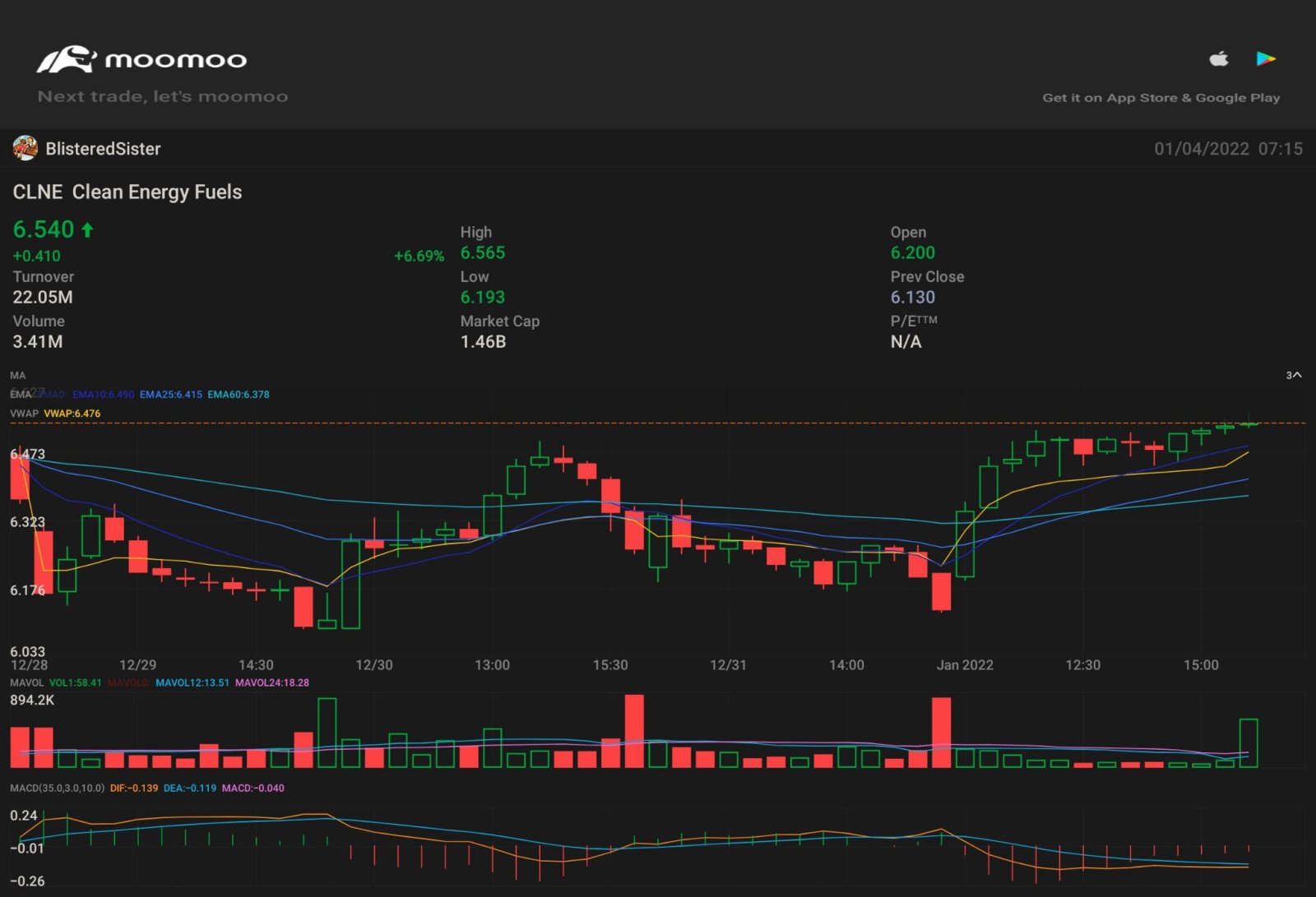Viewport: 1316px width, 897px height.
Task: Click the +6.69% percent change
Action: (419, 256)
